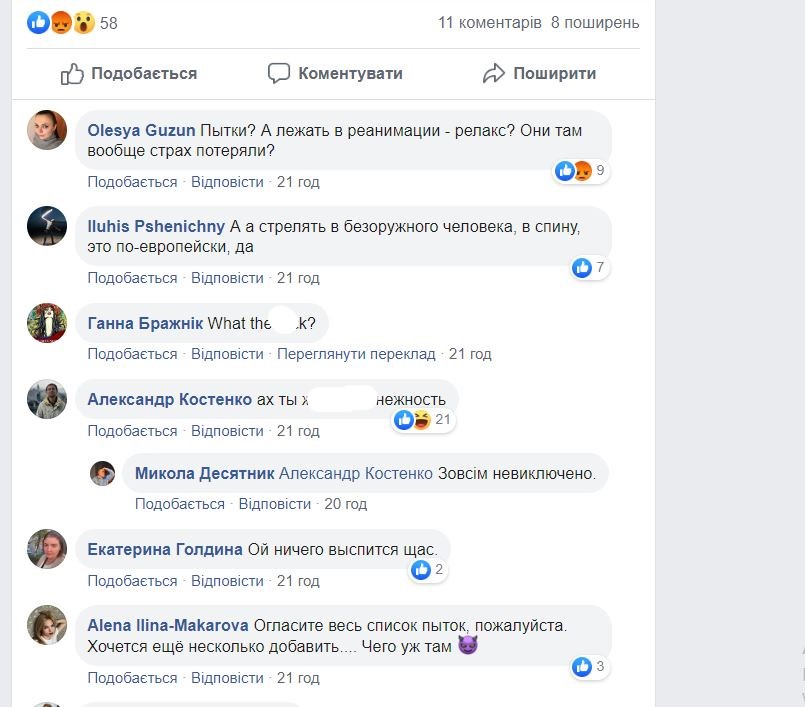
Task: Click like badge showing 3 on Alena's comment
Action: tap(589, 666)
